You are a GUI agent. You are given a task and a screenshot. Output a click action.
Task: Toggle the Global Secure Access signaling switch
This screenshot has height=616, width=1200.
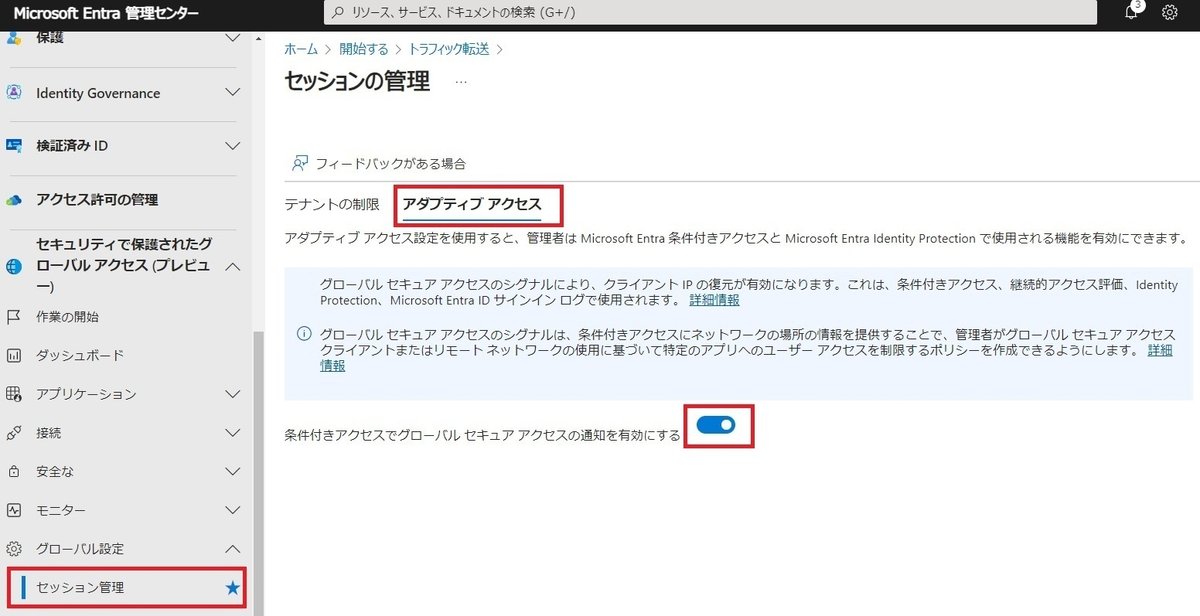[716, 425]
